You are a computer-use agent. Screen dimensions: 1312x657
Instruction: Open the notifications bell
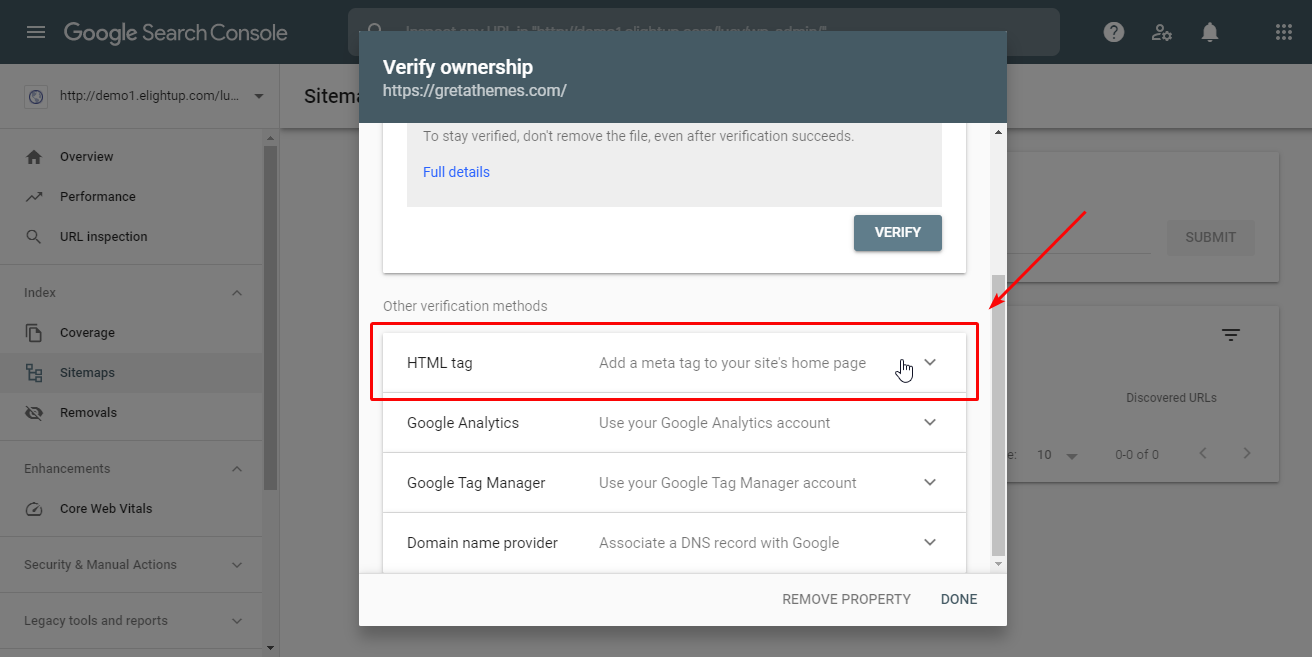pos(1210,32)
